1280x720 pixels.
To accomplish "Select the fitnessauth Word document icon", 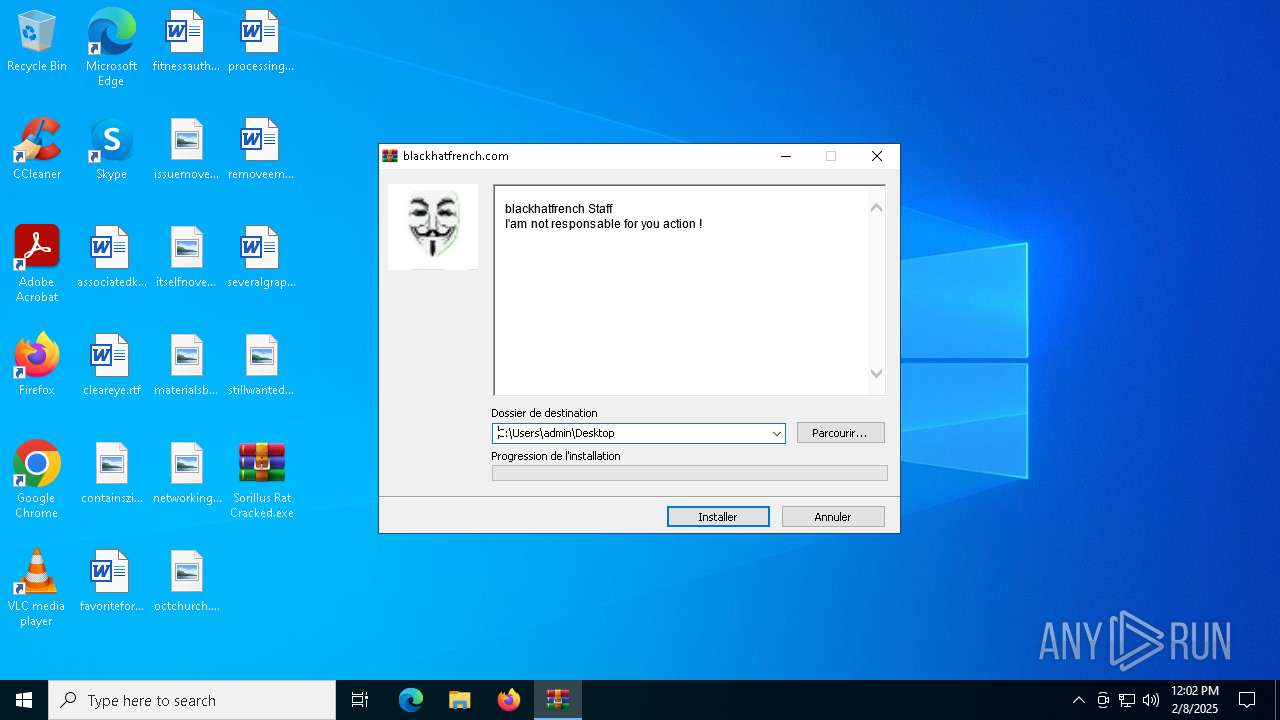I will [186, 41].
